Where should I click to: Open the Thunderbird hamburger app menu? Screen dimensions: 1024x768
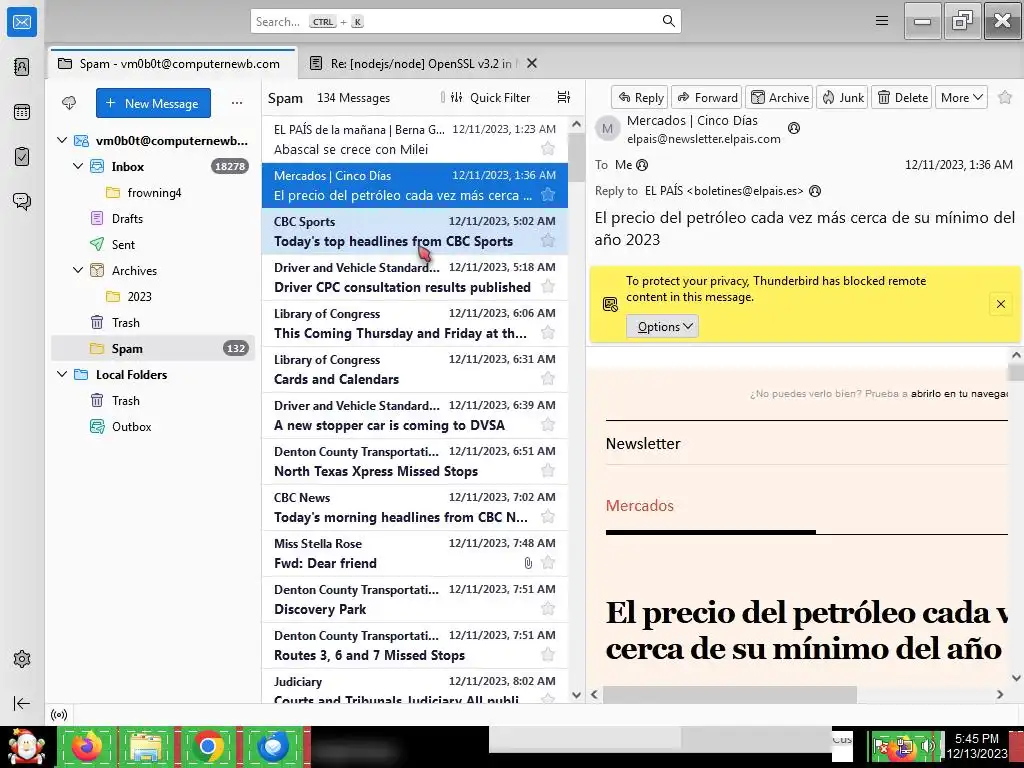(882, 21)
